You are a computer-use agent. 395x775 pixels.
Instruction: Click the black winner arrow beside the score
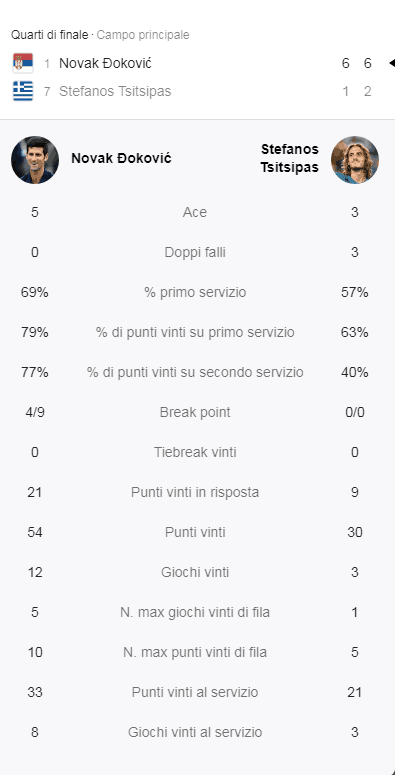click(392, 63)
